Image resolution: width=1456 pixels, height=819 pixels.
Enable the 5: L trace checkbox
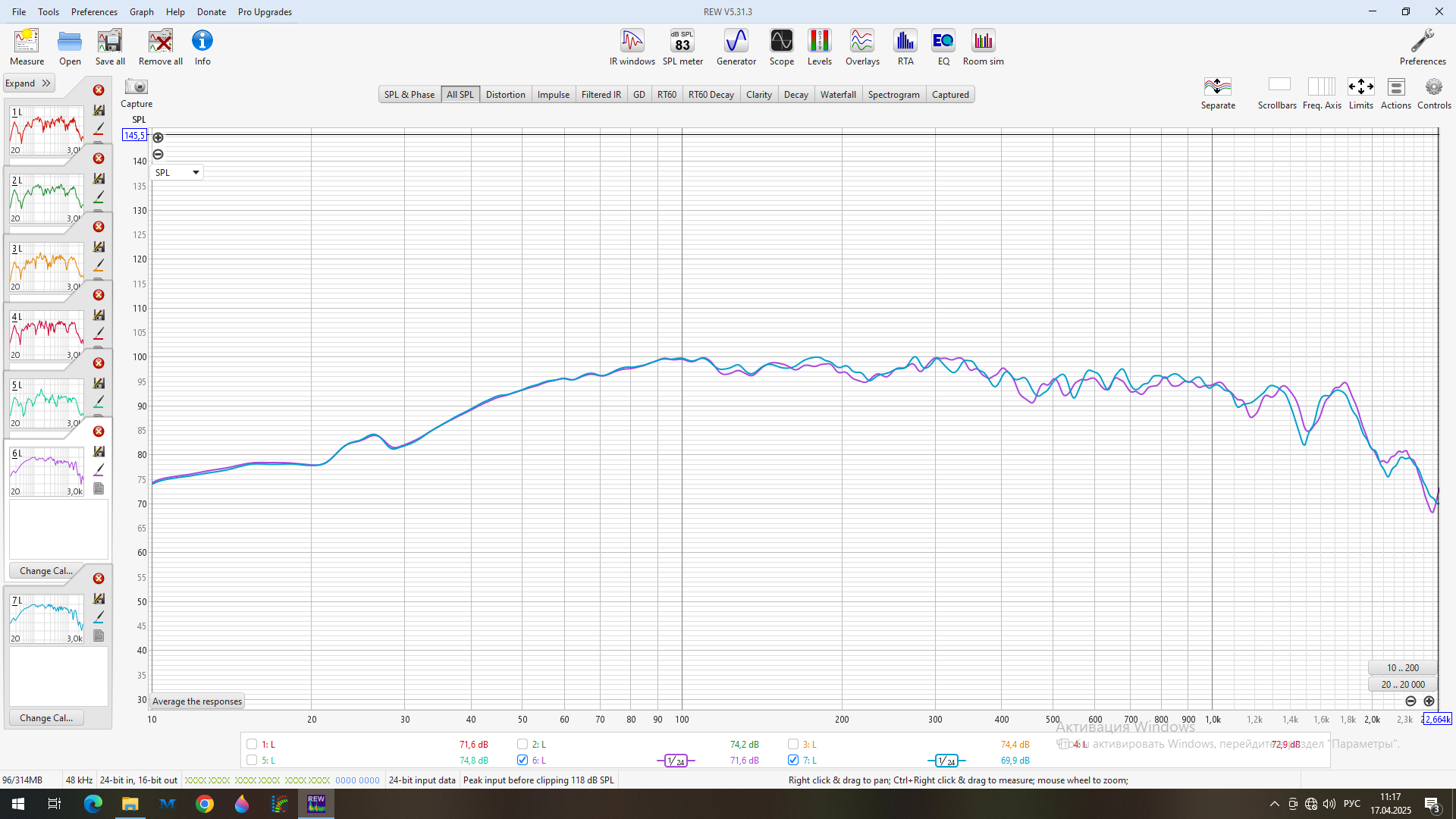(x=252, y=760)
